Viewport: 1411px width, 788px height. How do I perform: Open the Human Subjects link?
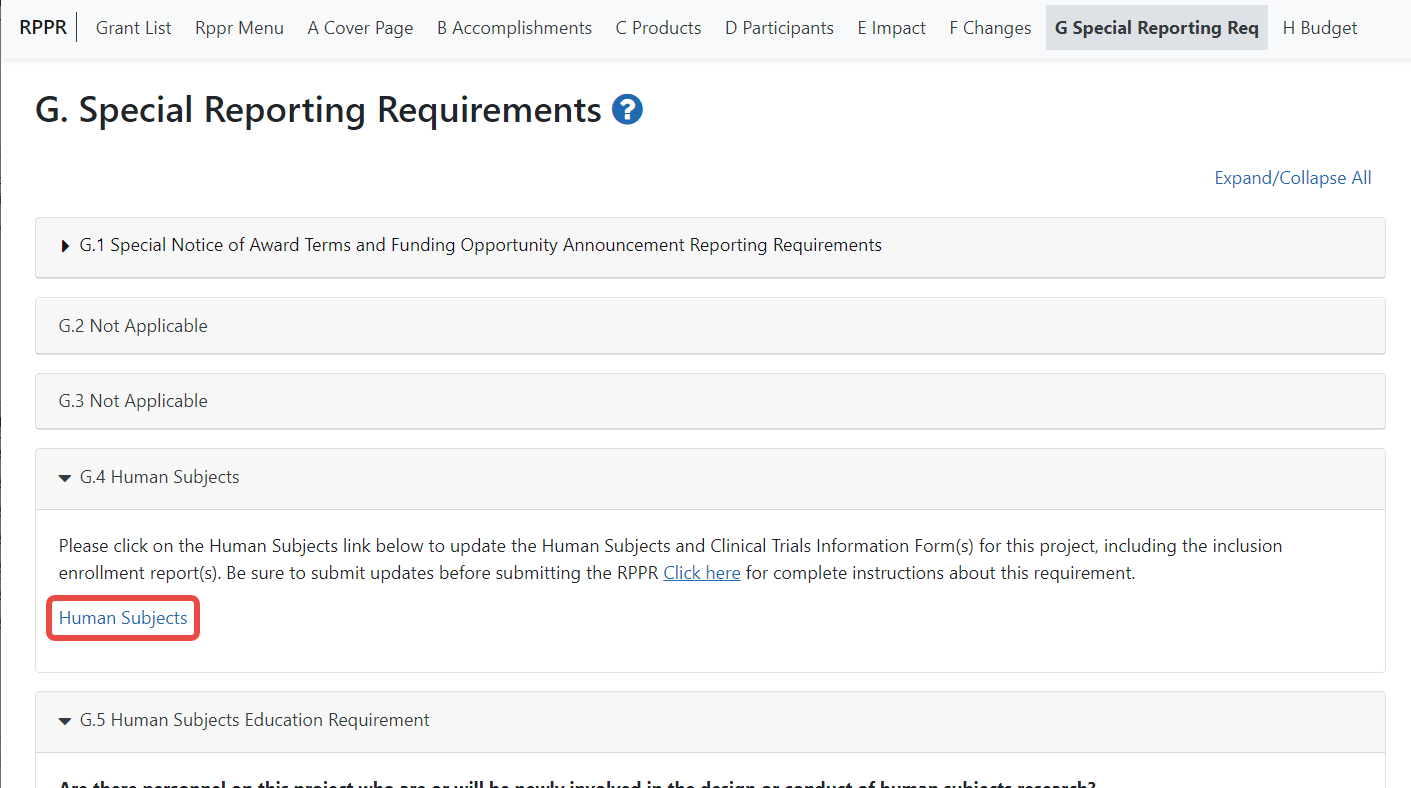pos(123,618)
